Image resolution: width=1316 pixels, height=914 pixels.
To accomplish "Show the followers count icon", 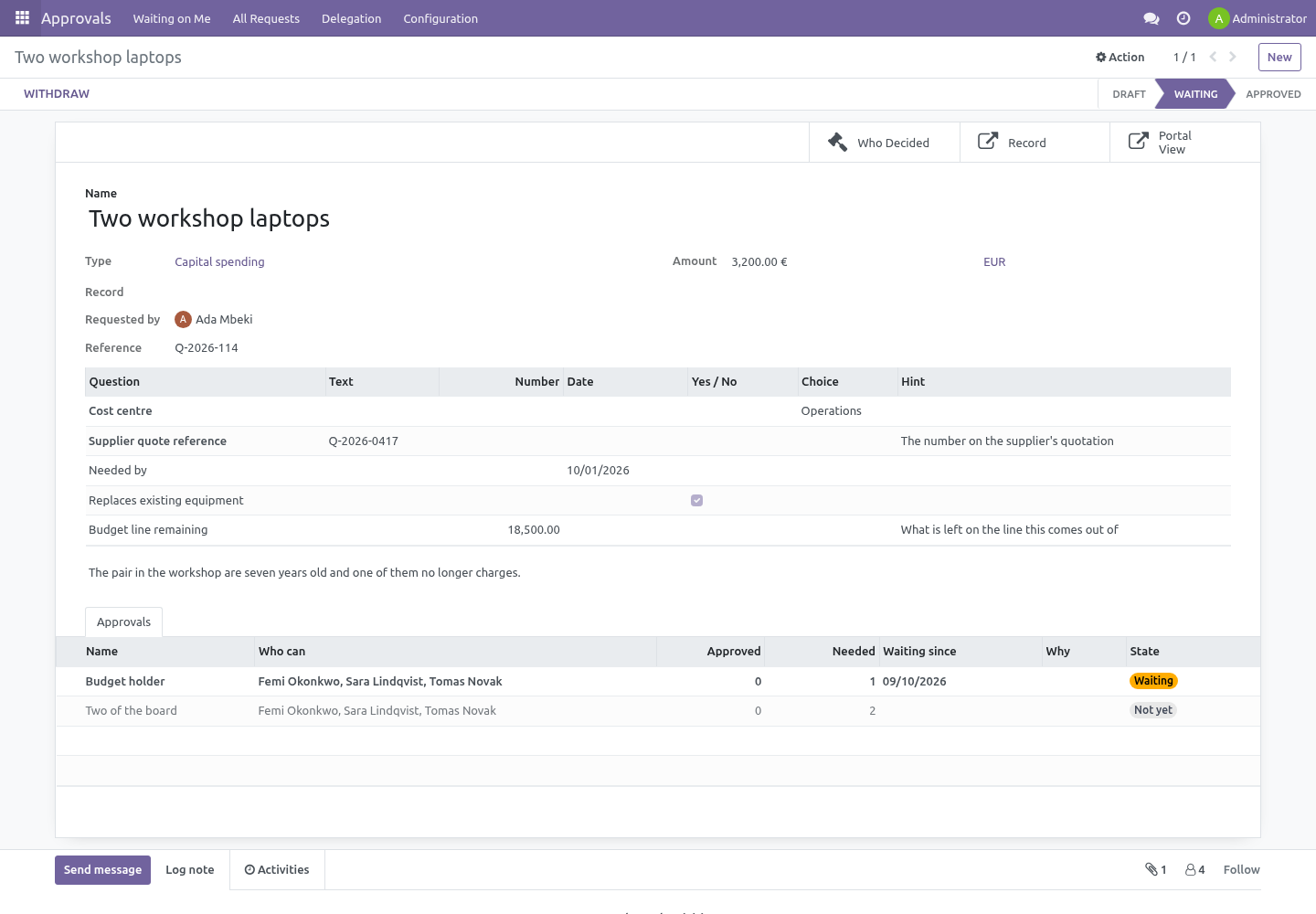I will coord(1195,869).
